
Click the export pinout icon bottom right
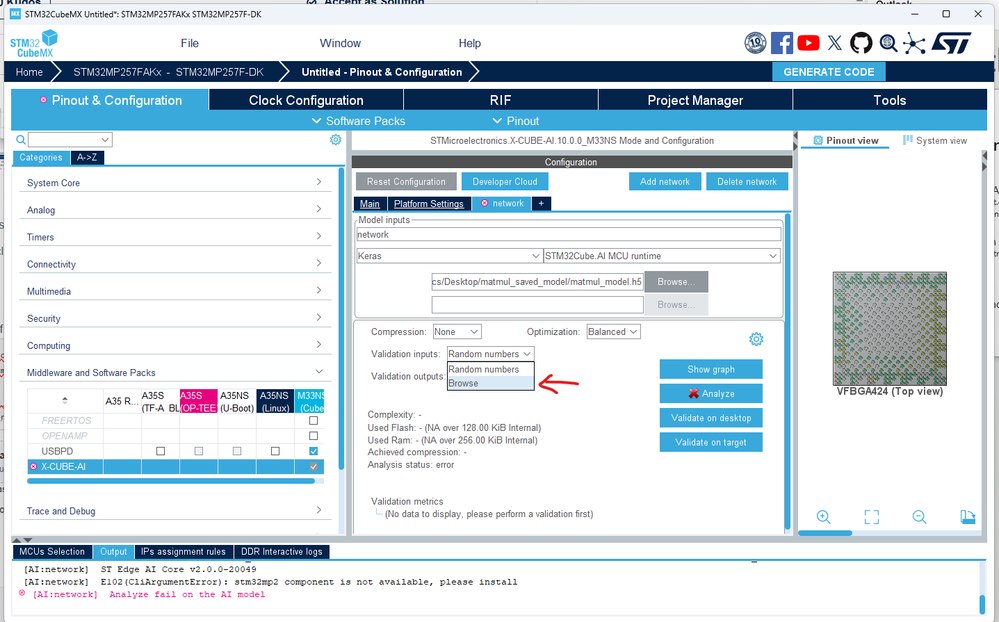click(x=968, y=517)
